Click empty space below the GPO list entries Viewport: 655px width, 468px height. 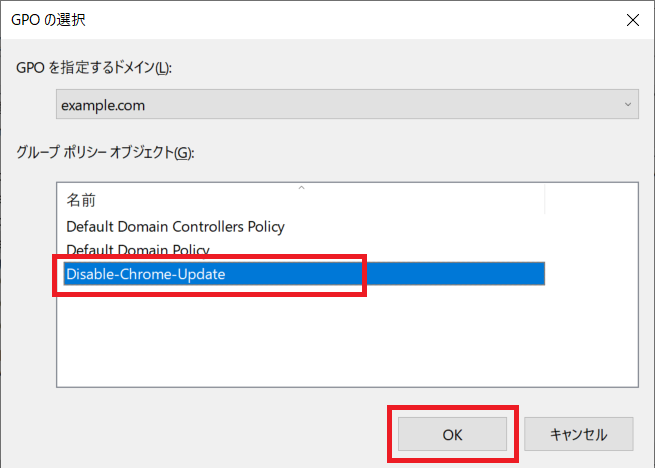pyautogui.click(x=300, y=340)
